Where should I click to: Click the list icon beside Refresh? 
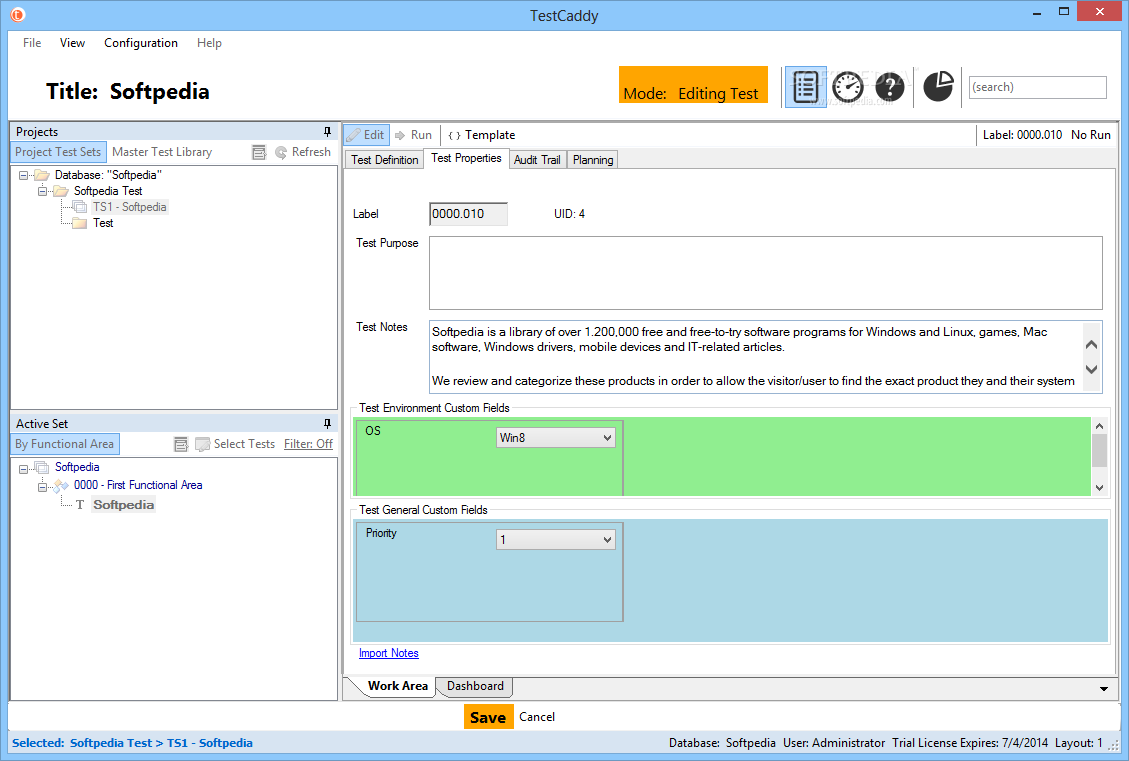coord(258,152)
